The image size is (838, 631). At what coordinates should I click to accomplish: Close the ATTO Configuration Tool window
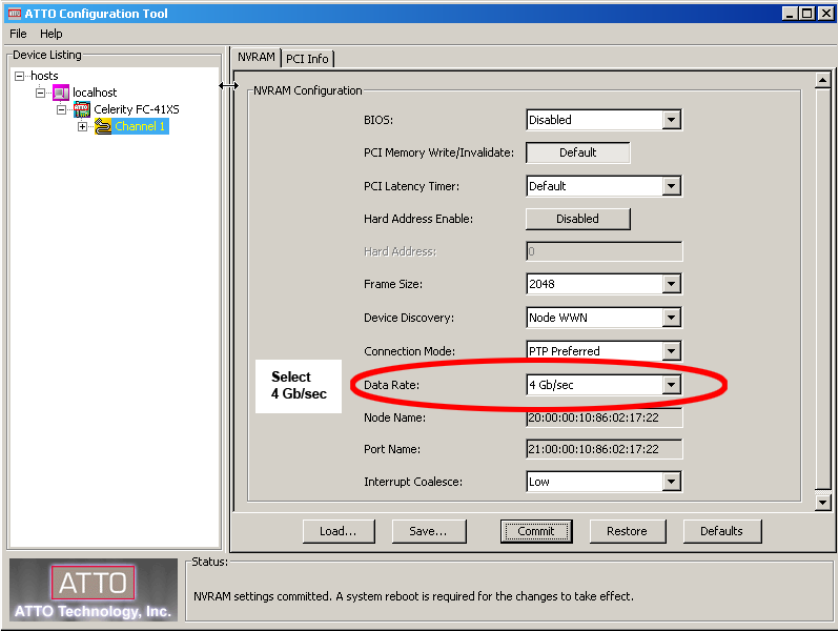click(x=825, y=13)
